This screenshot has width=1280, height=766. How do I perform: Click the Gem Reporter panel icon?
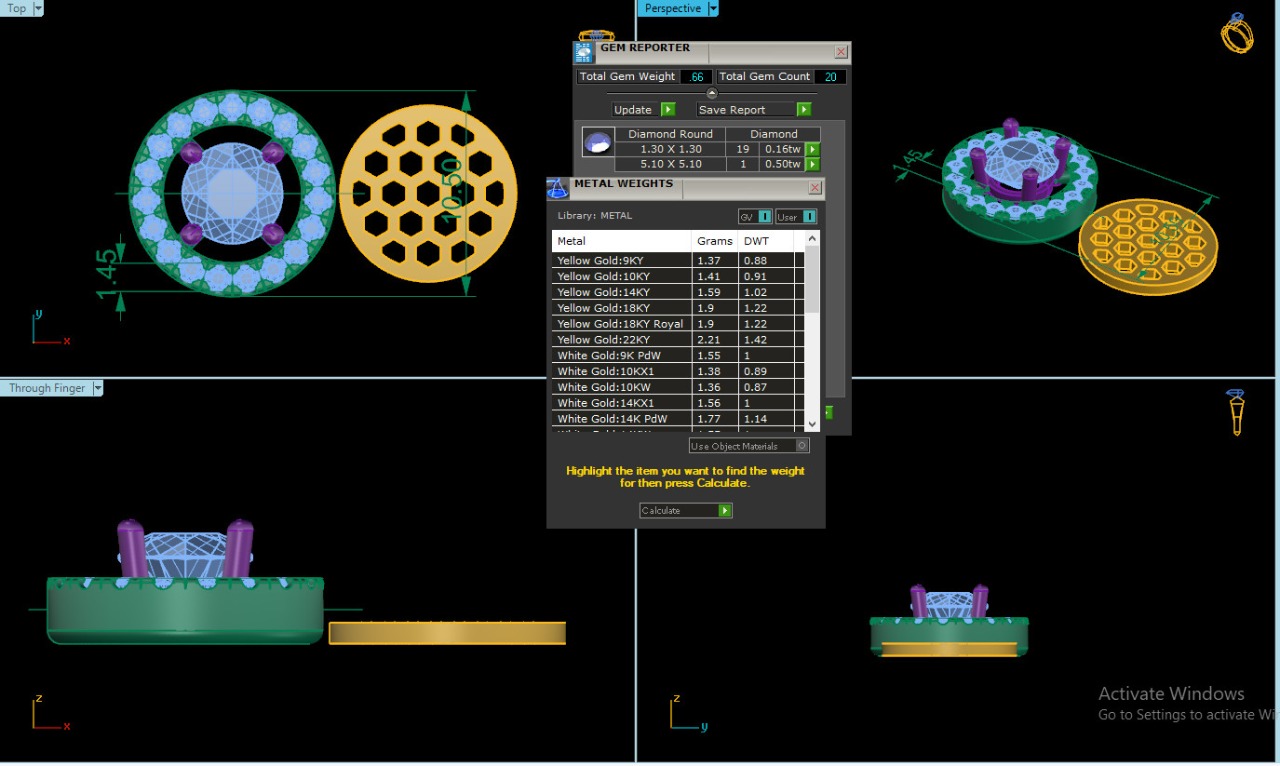point(584,53)
